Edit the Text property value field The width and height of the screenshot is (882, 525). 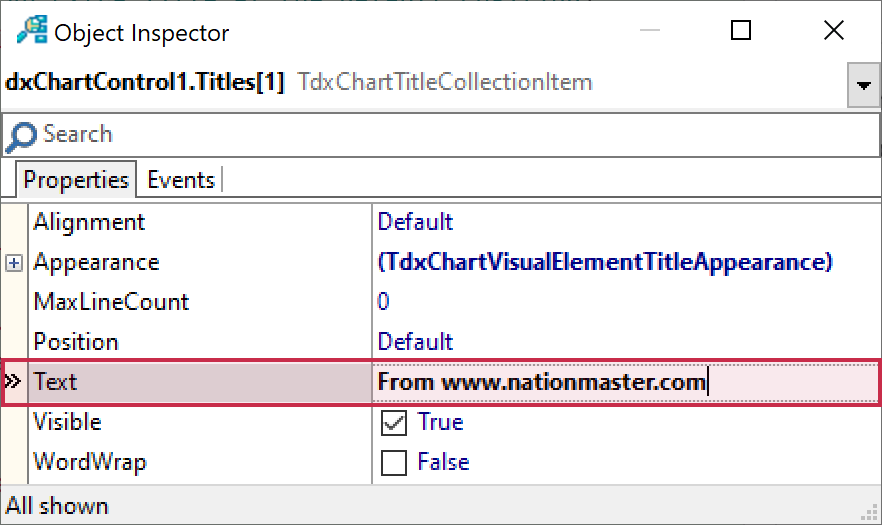pyautogui.click(x=620, y=382)
